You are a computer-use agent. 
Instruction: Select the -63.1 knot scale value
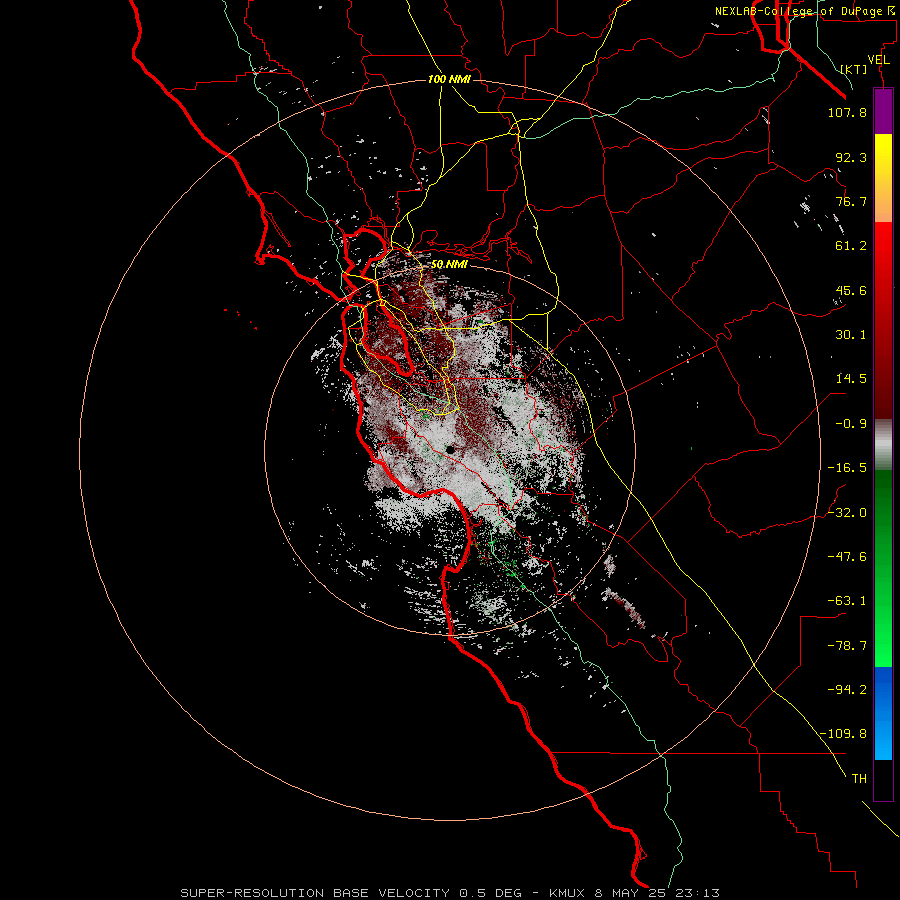[x=847, y=601]
